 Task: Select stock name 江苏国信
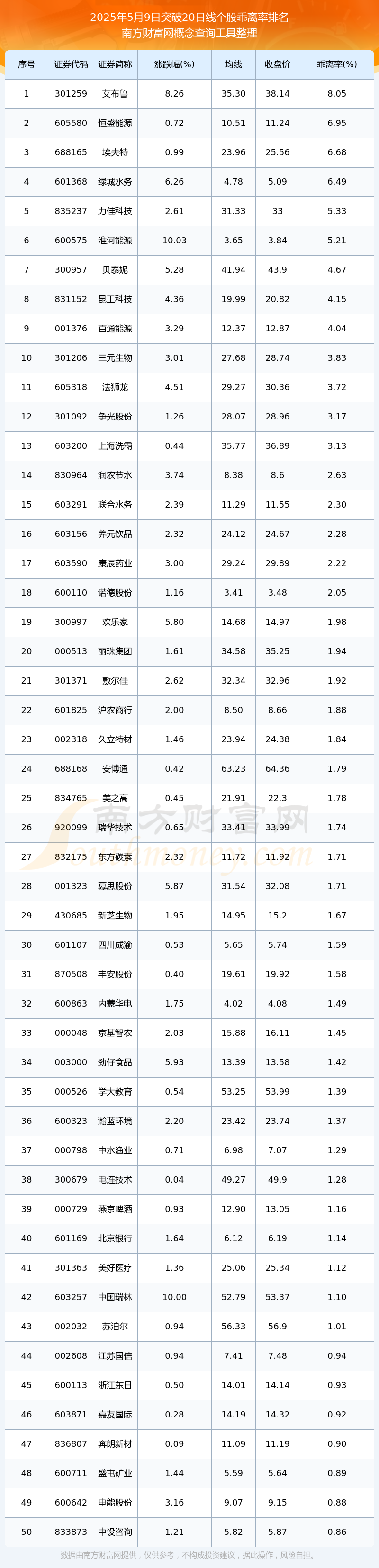tap(115, 1355)
